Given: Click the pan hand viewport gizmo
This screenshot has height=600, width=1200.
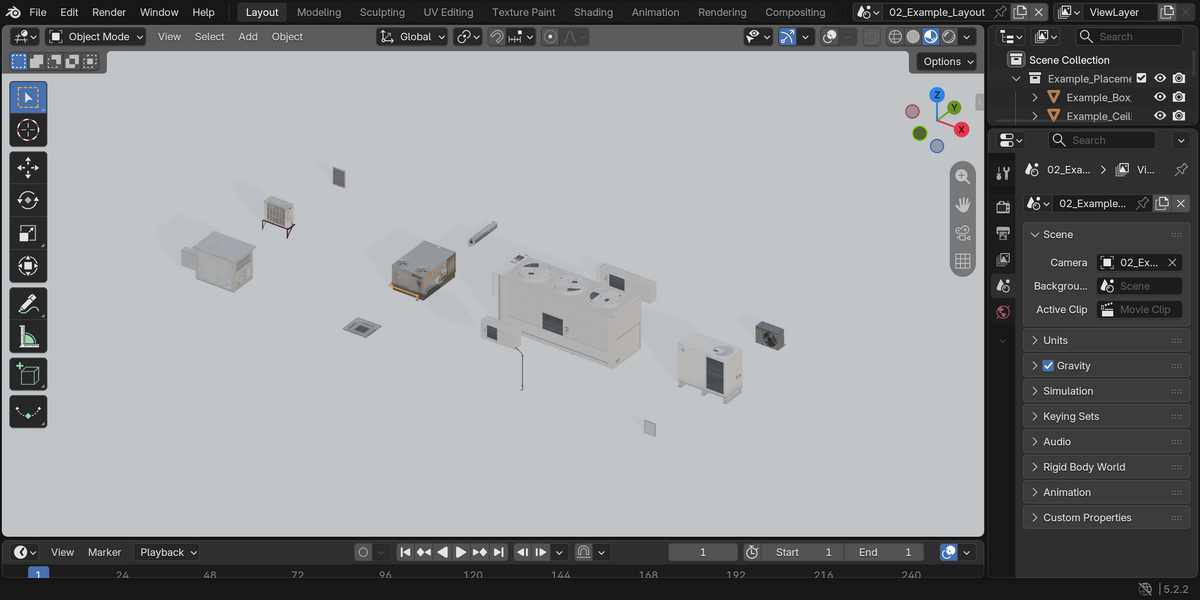Looking at the screenshot, I should click(x=962, y=204).
